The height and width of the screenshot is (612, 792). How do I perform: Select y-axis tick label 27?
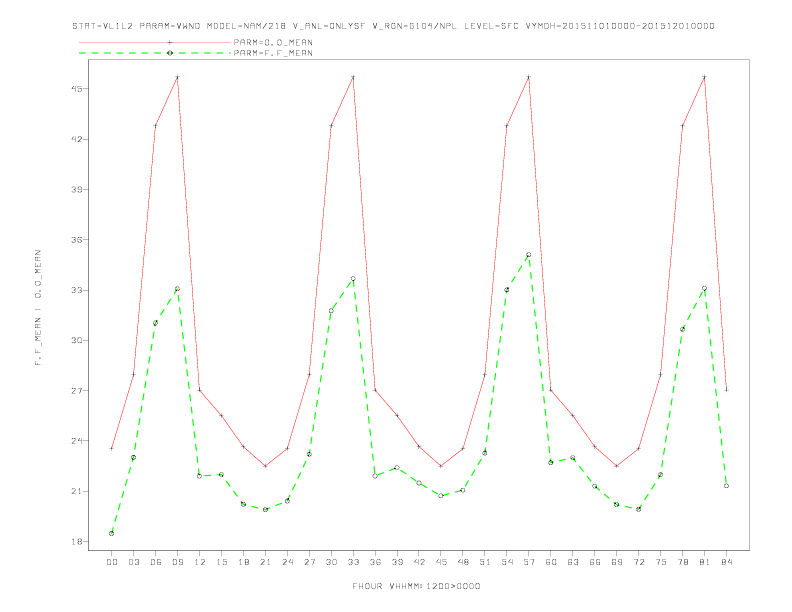(x=77, y=391)
